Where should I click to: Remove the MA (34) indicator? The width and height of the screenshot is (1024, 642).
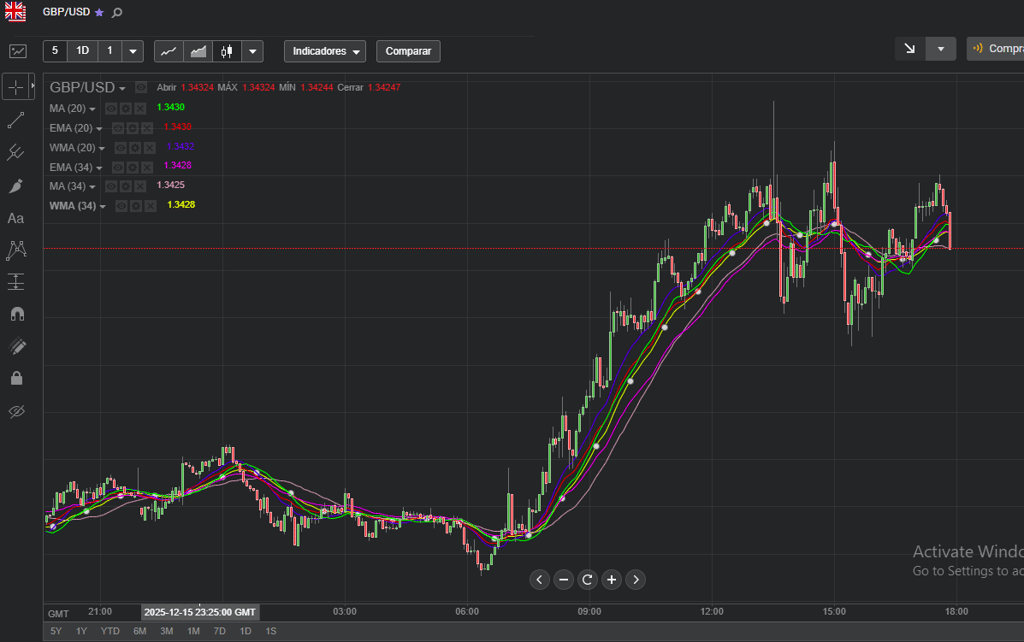140,187
